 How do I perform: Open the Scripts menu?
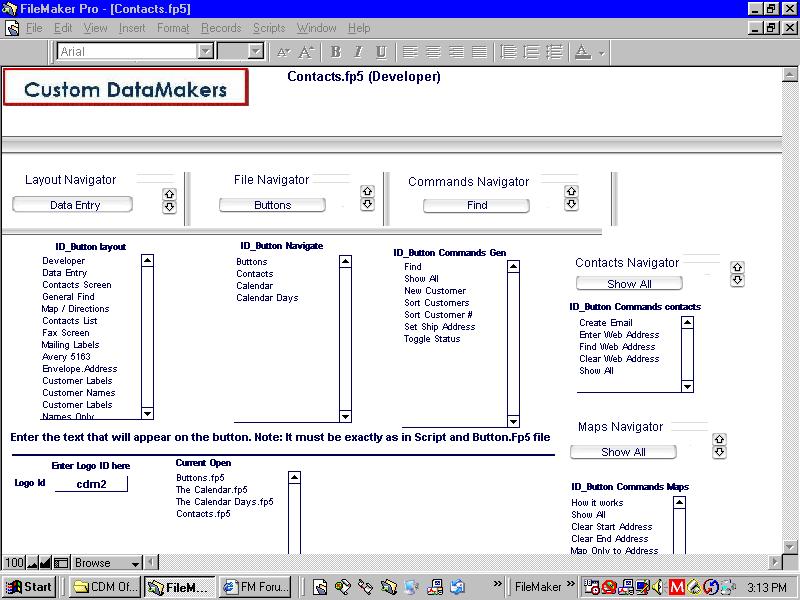click(269, 28)
